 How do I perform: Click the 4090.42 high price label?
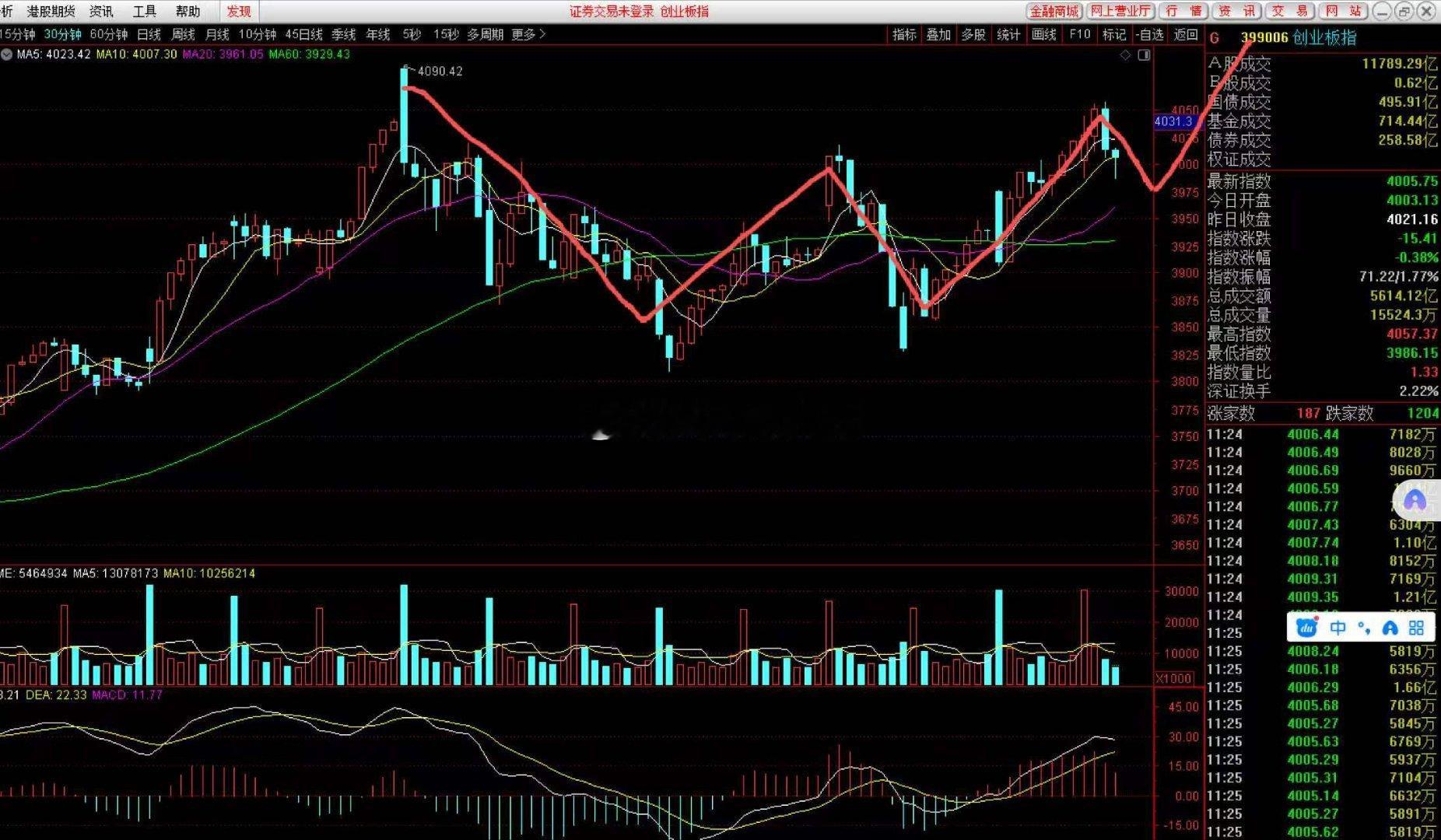pyautogui.click(x=440, y=72)
